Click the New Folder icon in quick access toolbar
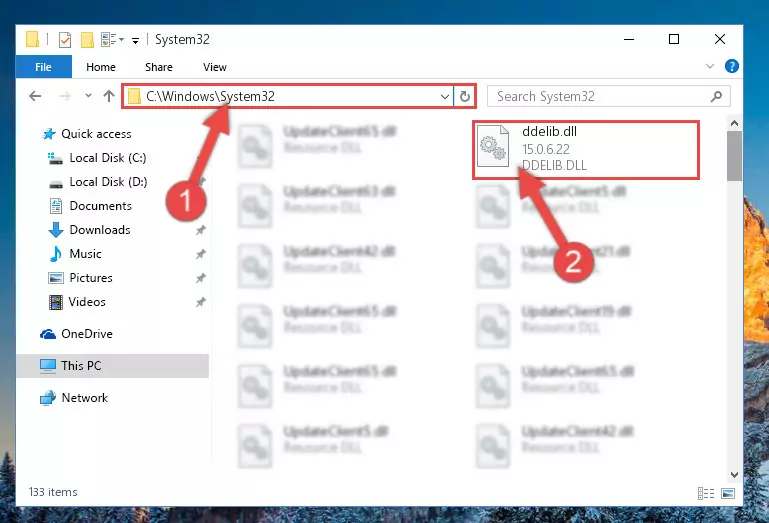The width and height of the screenshot is (769, 523). (x=87, y=39)
